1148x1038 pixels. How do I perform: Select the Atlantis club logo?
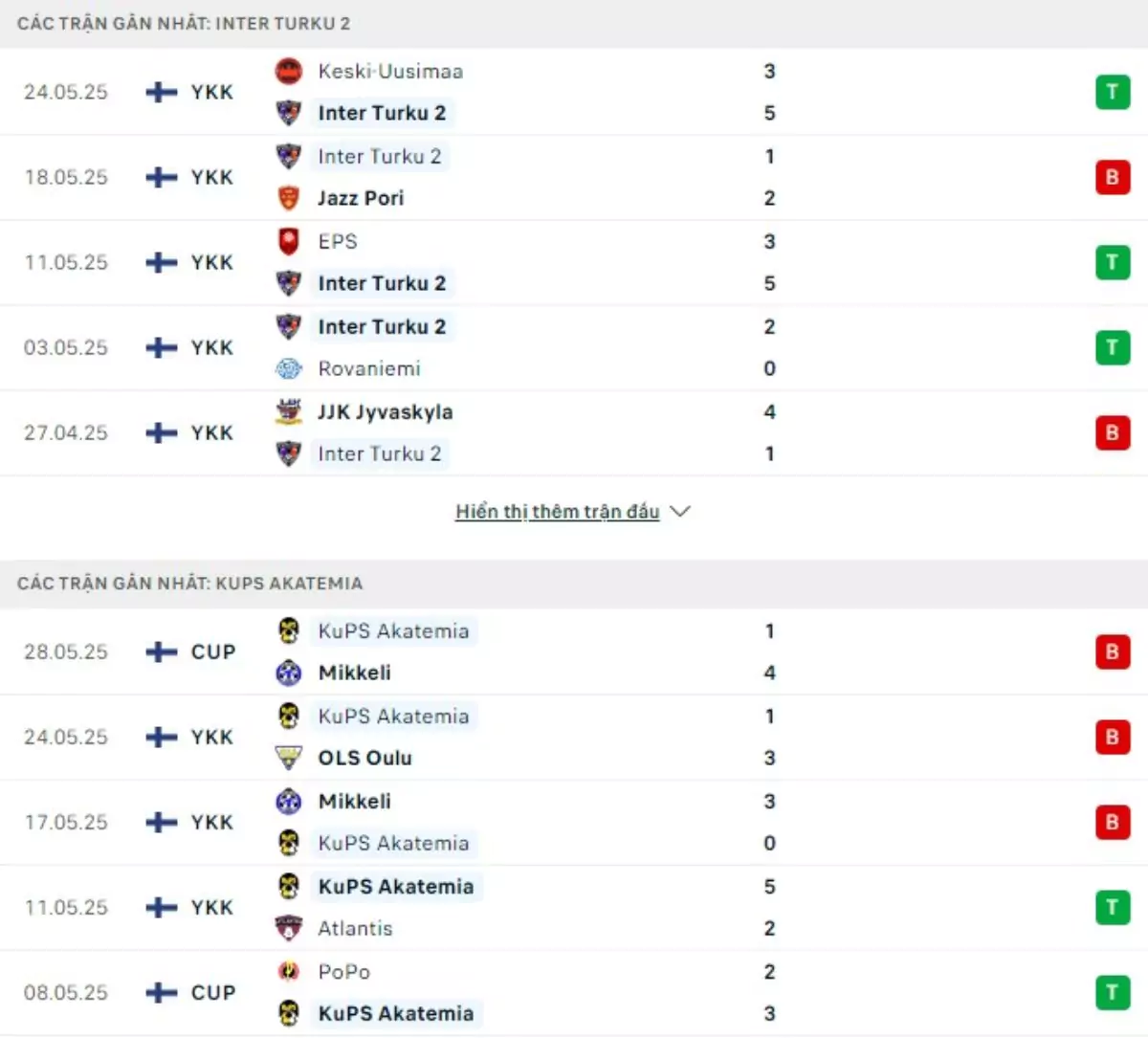click(x=288, y=928)
